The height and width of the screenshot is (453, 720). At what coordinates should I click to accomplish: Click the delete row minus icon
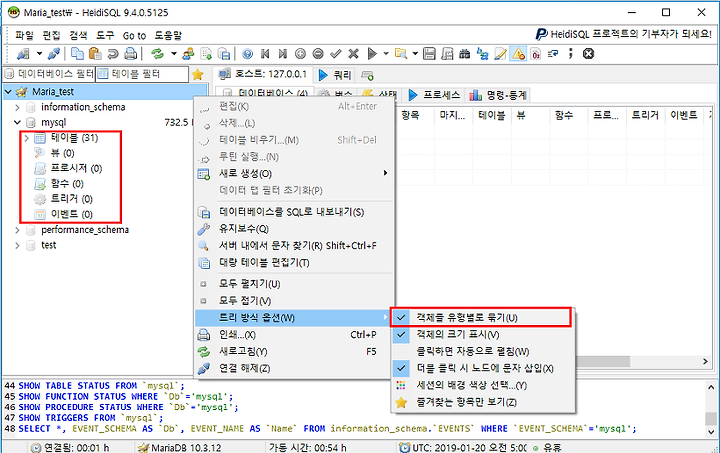(x=318, y=54)
